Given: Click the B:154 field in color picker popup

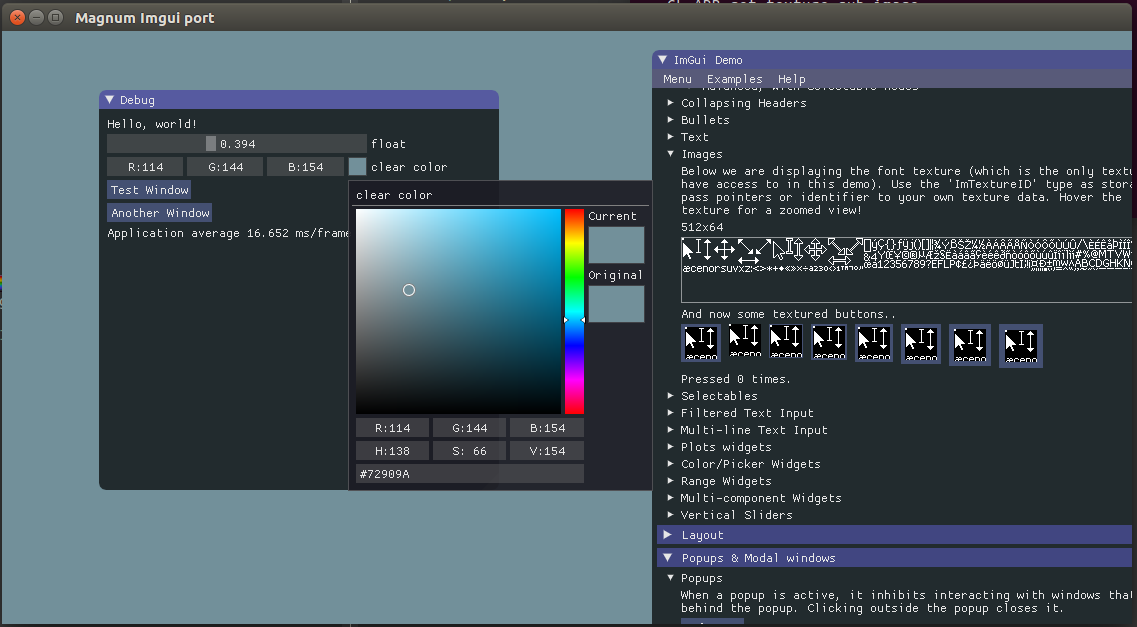Looking at the screenshot, I should pyautogui.click(x=547, y=428).
